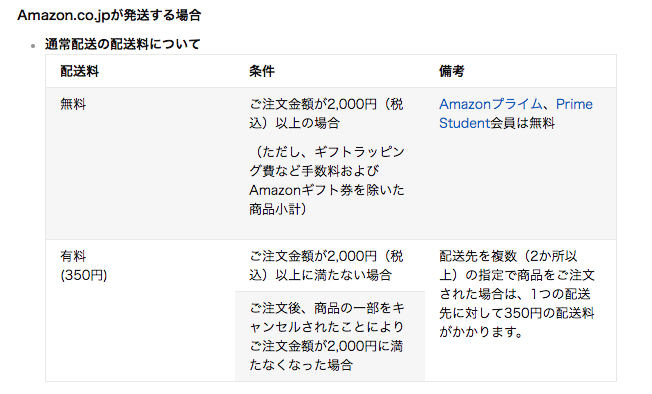Click the bullet marker before 通常配送
The width and height of the screenshot is (652, 394).
pyautogui.click(x=33, y=46)
